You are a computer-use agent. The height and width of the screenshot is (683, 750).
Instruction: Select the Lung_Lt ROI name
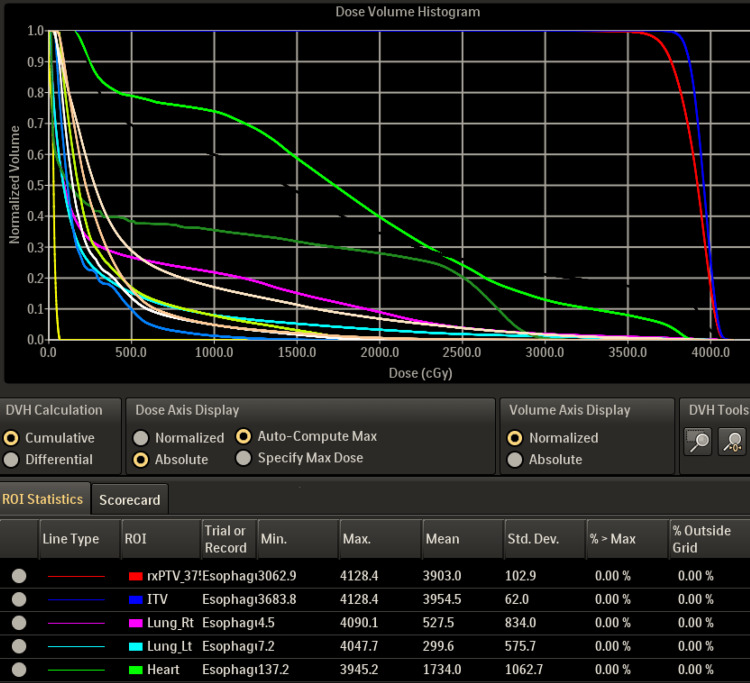(x=169, y=646)
